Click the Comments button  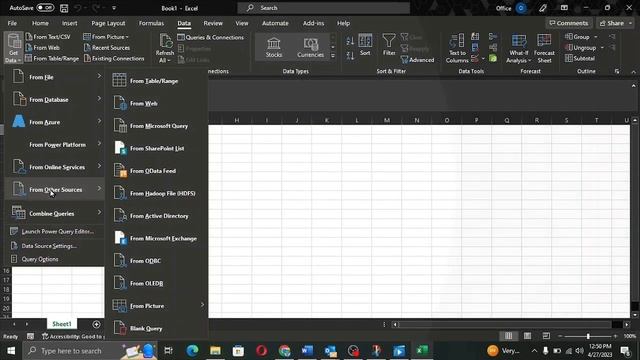(x=569, y=23)
